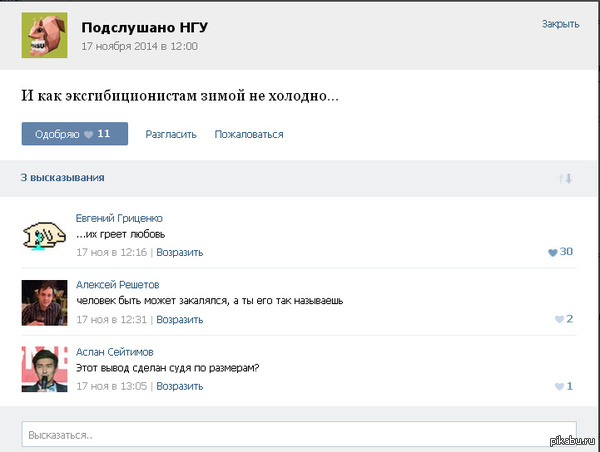Open Аслан Сейтимов's profile photo
This screenshot has height=452, width=600.
pos(44,369)
